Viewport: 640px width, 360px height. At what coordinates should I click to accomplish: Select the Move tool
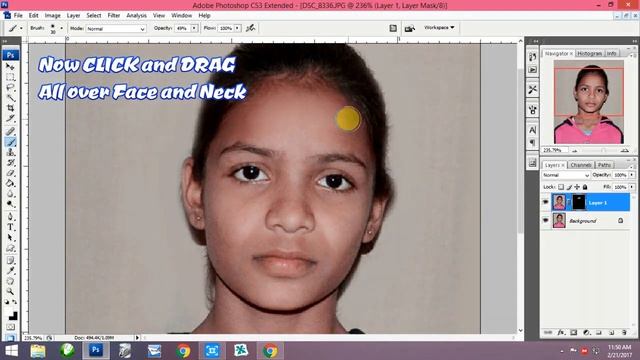click(x=11, y=67)
